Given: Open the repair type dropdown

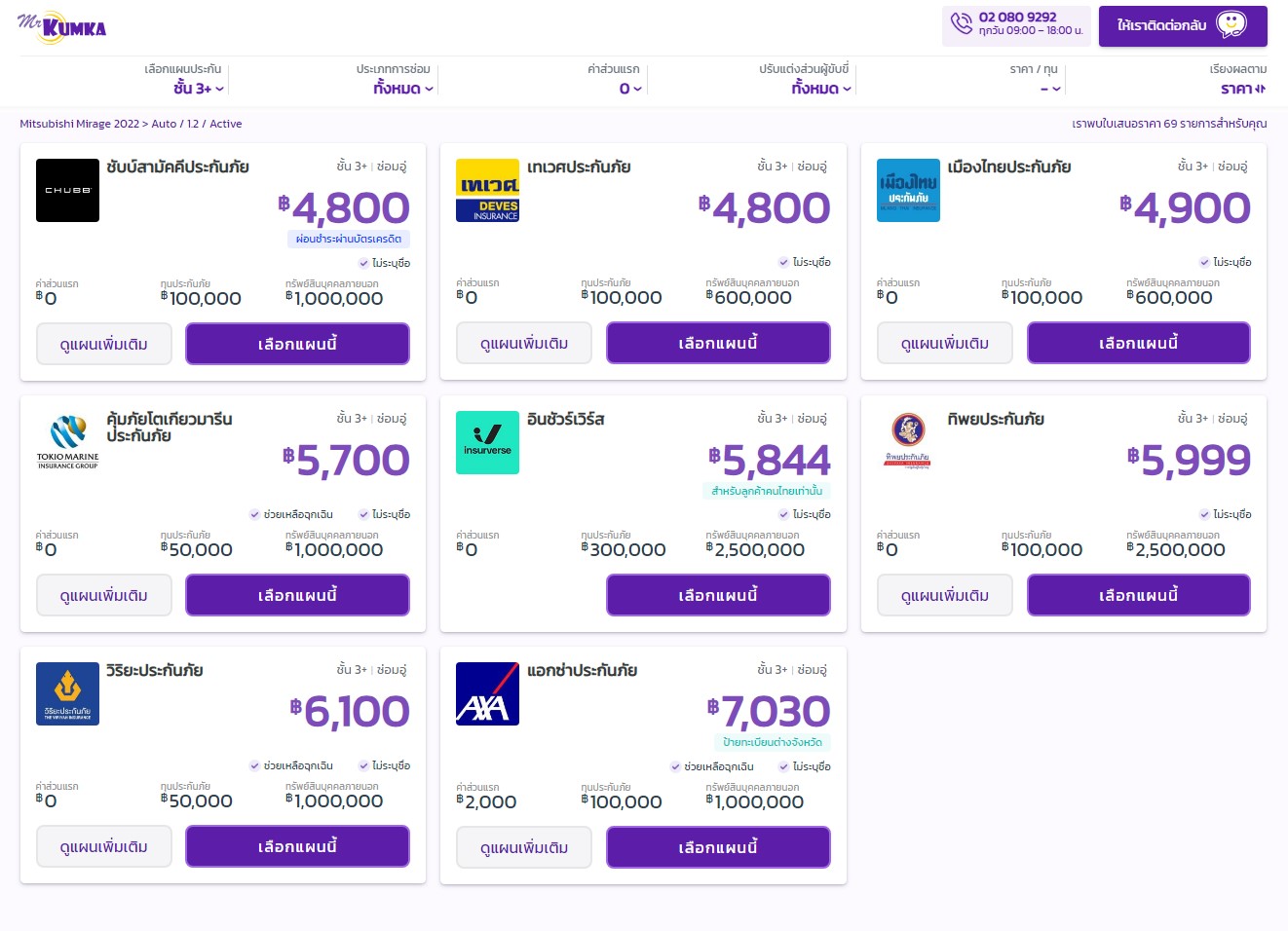Looking at the screenshot, I should click(403, 89).
